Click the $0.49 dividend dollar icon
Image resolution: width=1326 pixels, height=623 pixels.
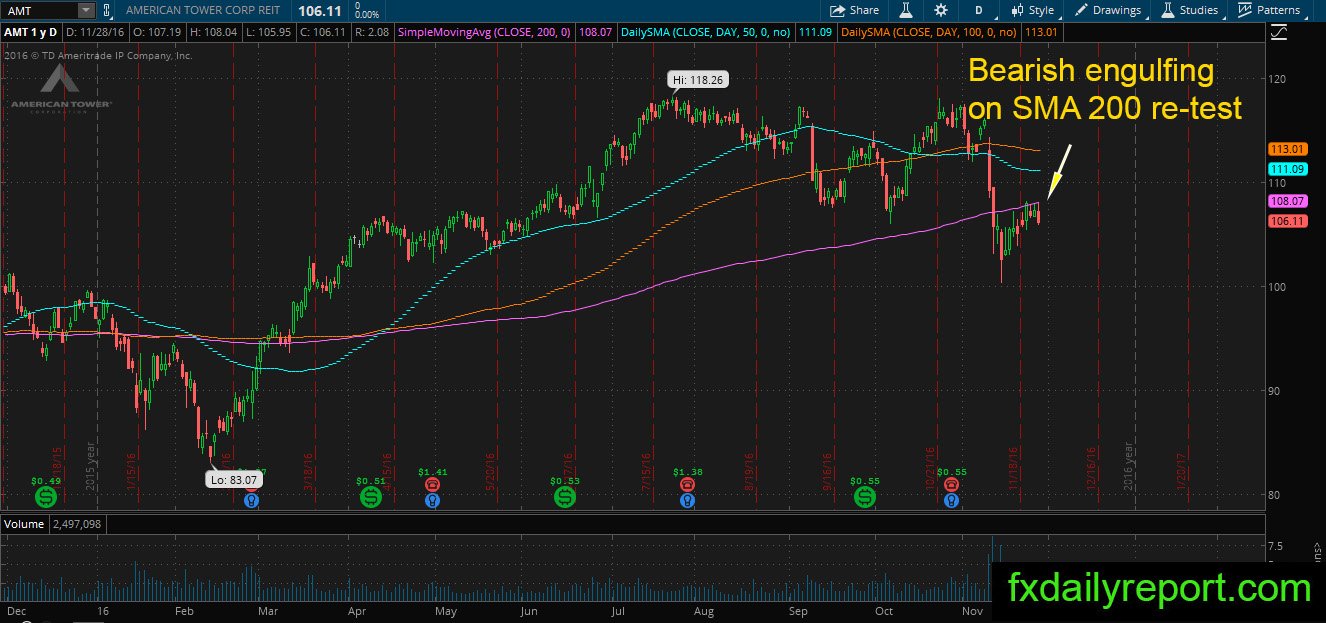(45, 496)
